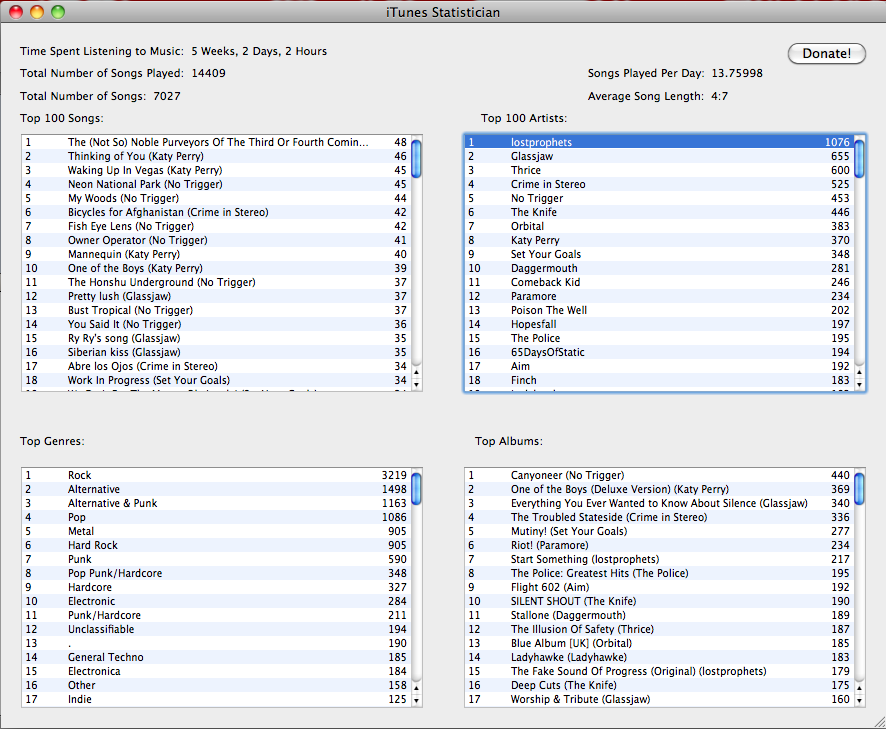
Task: Select the Electronic genre row
Action: pyautogui.click(x=216, y=601)
